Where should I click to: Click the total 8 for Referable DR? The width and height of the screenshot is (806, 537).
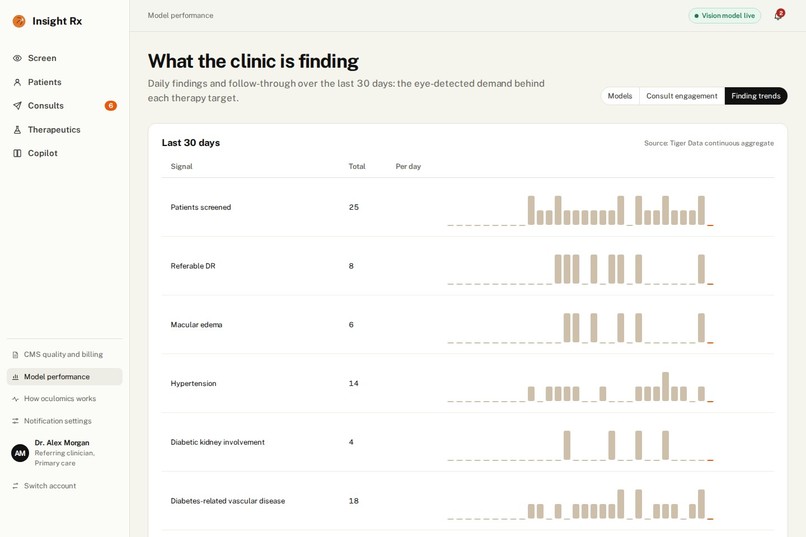click(x=351, y=266)
